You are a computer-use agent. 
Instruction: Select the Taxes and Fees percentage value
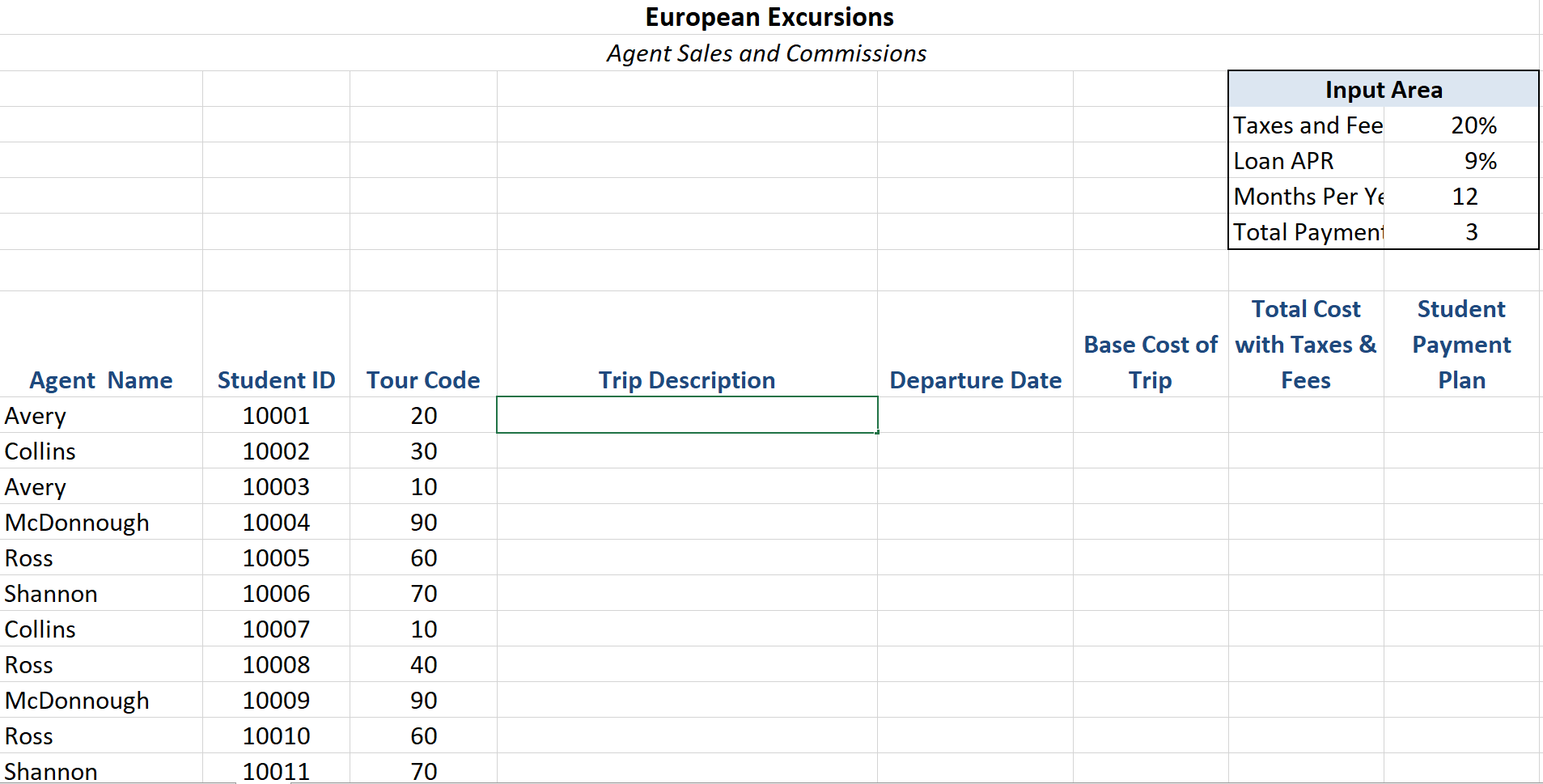pos(1474,125)
